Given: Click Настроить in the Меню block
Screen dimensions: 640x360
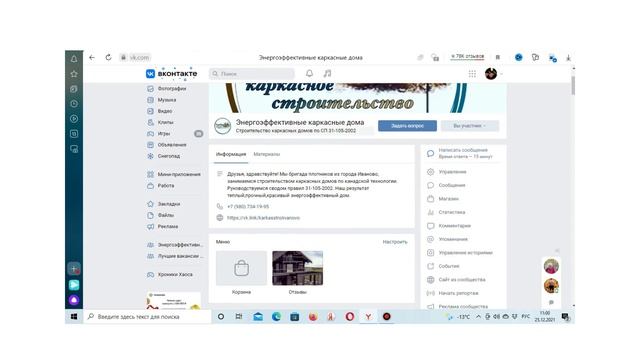Looking at the screenshot, I should (x=395, y=242).
